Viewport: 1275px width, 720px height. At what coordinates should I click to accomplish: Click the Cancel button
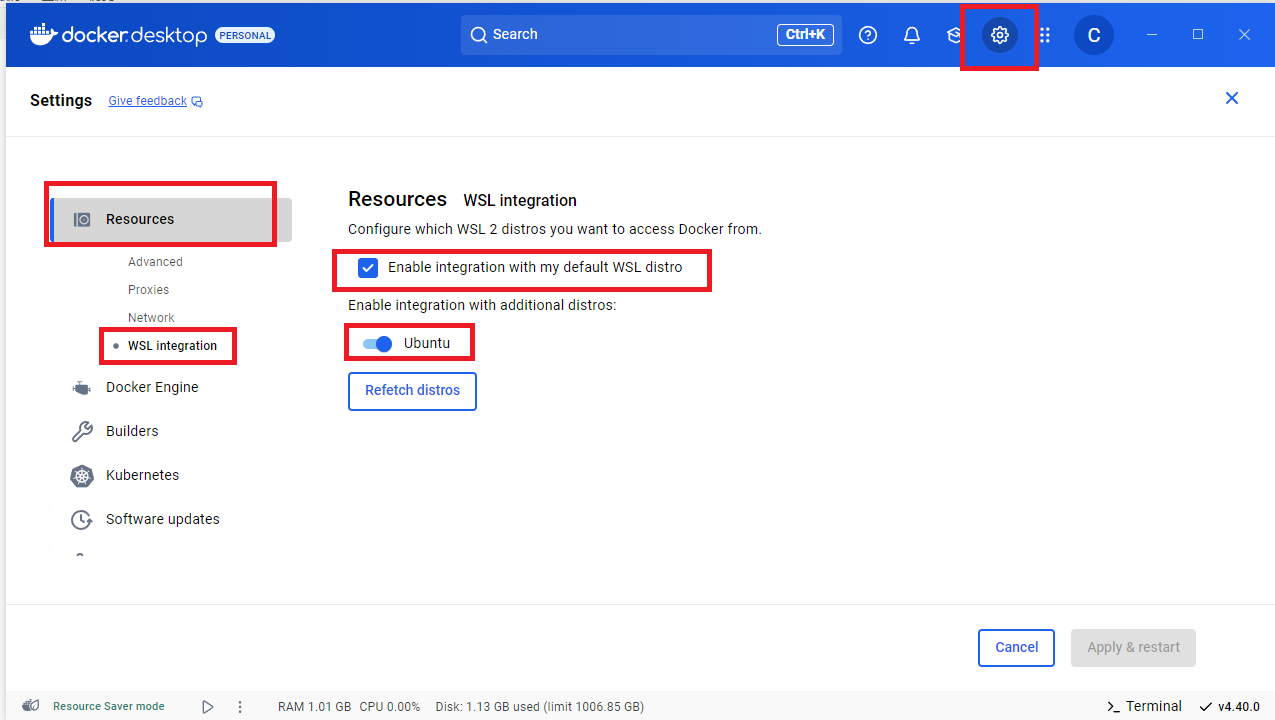(1016, 648)
